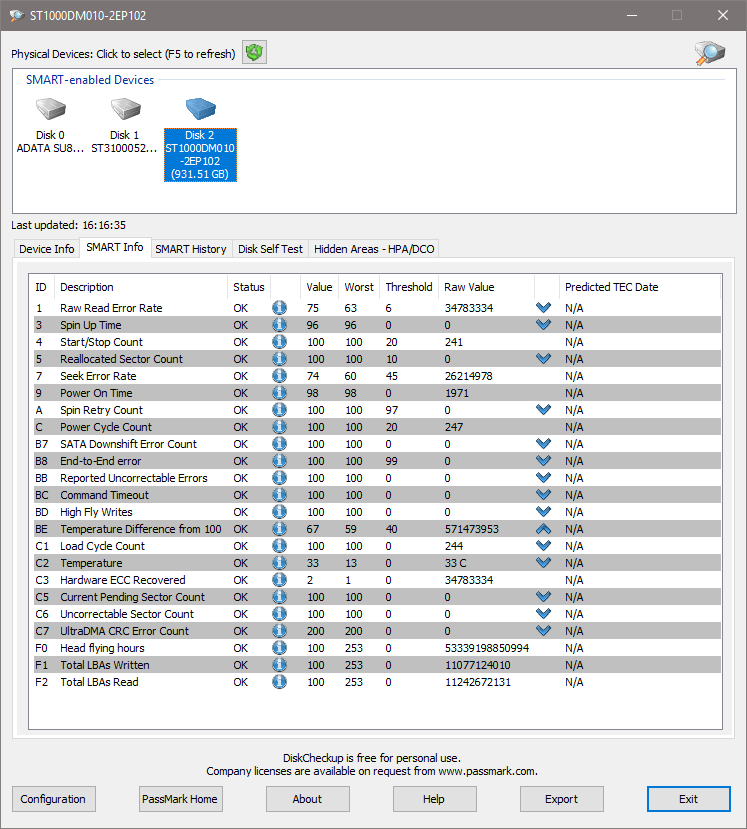Click raw value 53339198850994

[x=487, y=648]
